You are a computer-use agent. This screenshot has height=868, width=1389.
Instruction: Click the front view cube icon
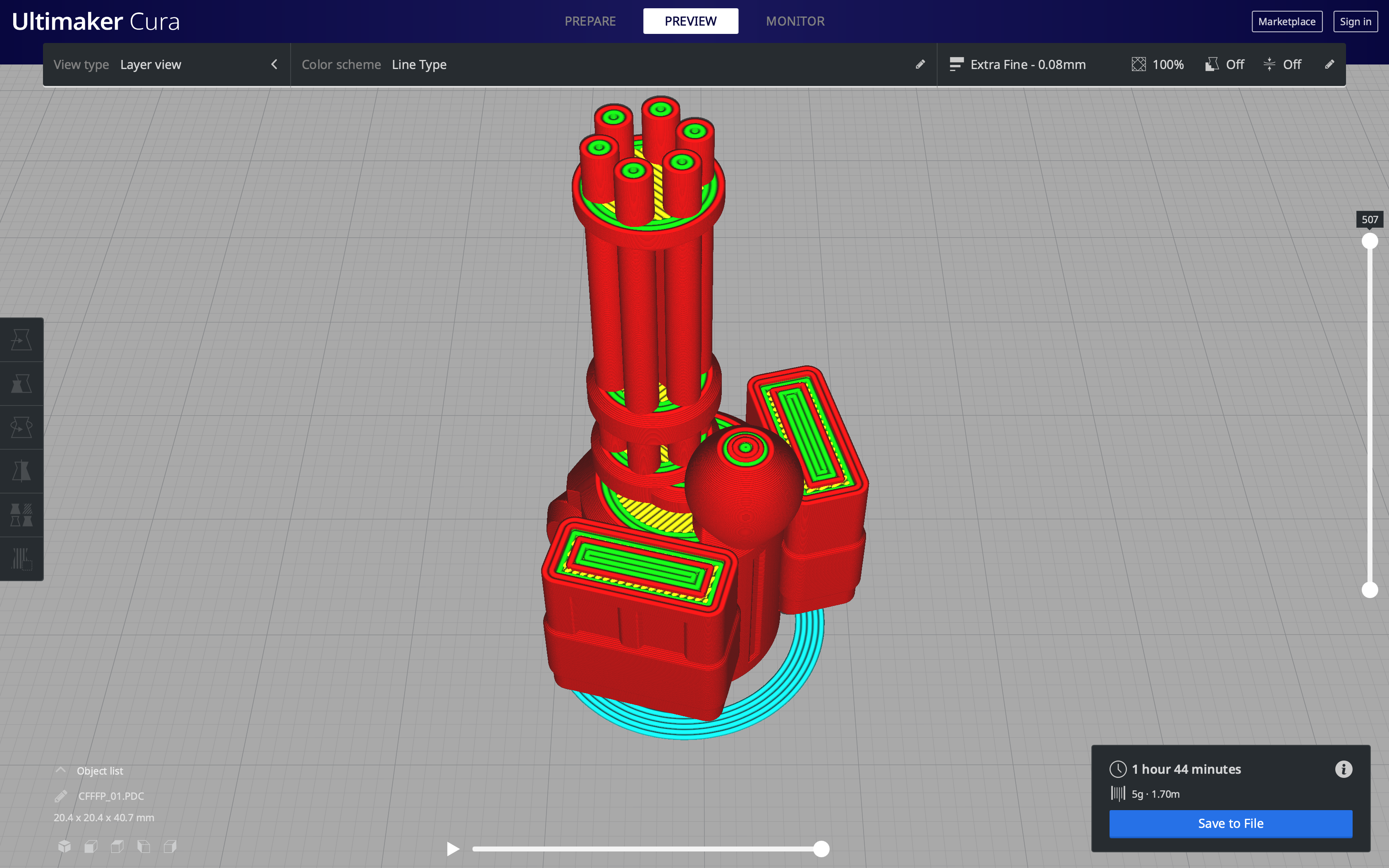[x=91, y=846]
